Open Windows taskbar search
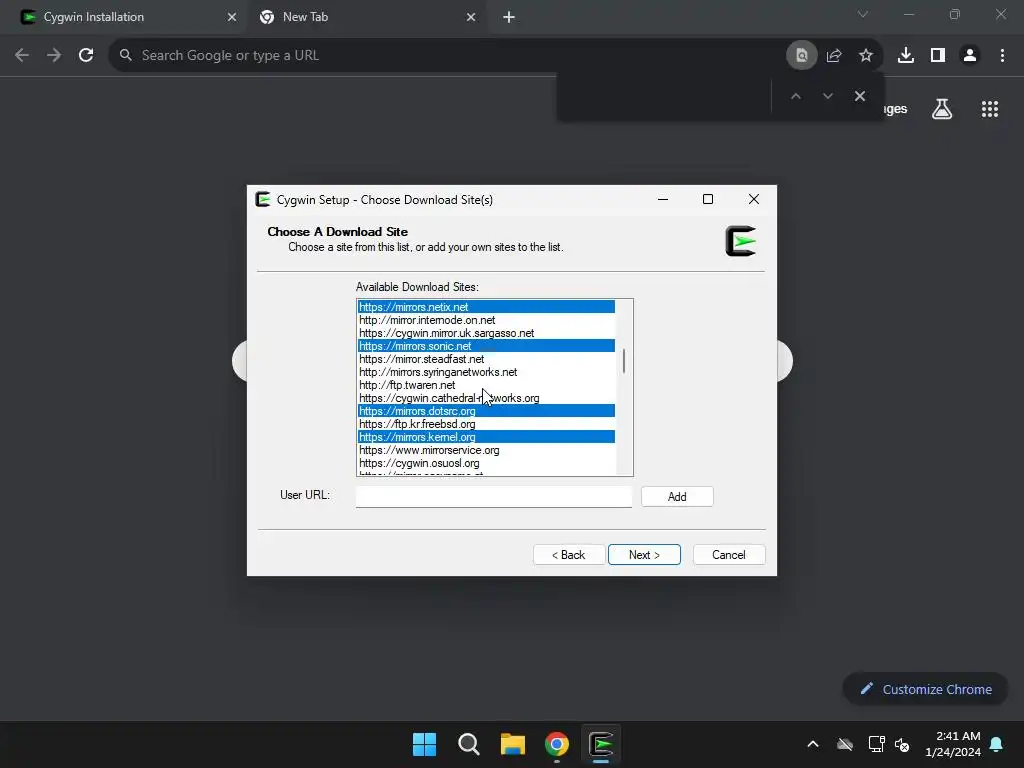 point(469,744)
